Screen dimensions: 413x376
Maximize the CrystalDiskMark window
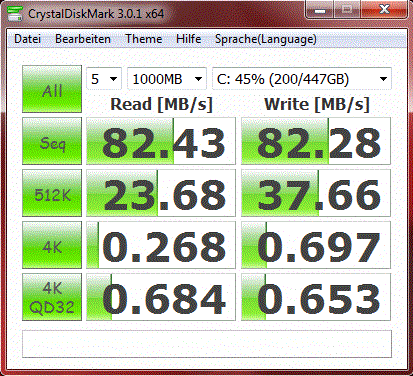tap(347, 10)
